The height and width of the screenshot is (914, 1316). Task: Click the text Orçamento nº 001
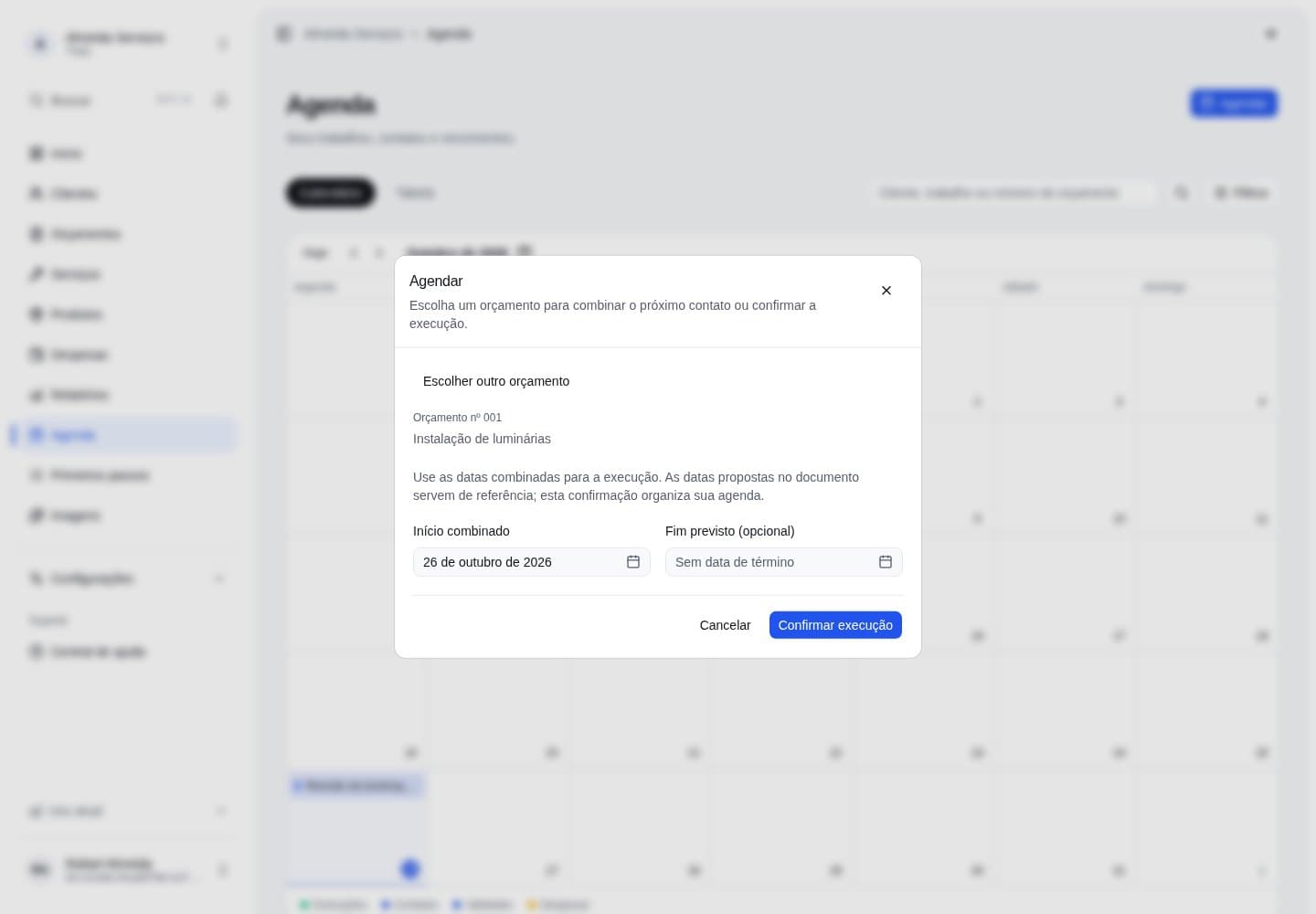pyautogui.click(x=457, y=418)
